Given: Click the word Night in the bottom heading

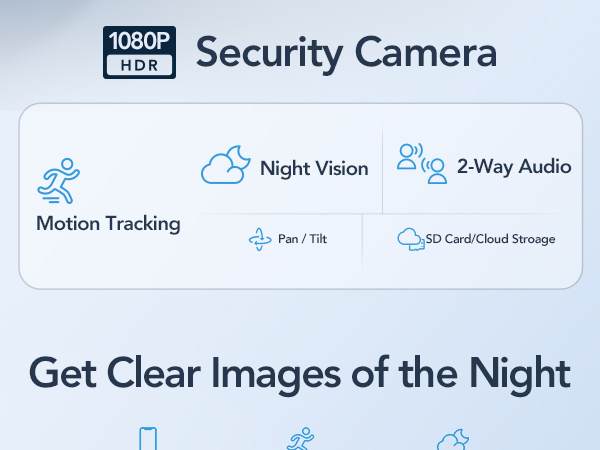Looking at the screenshot, I should [520, 374].
